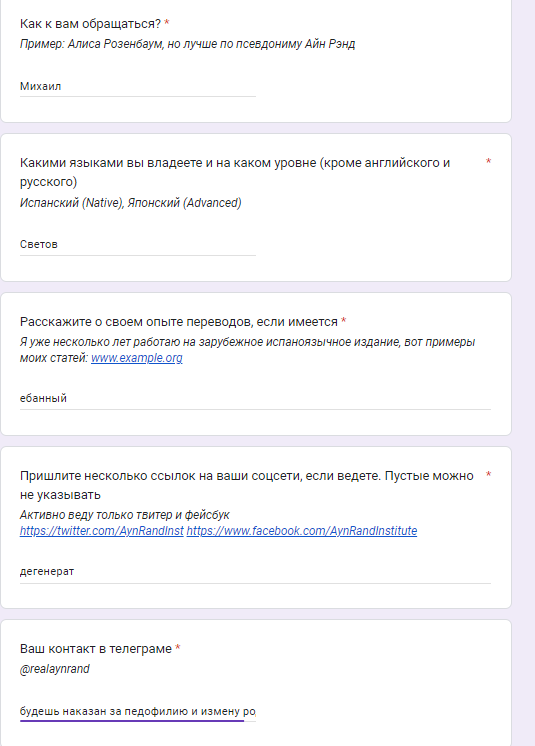Open the www.example.org link

[136, 358]
